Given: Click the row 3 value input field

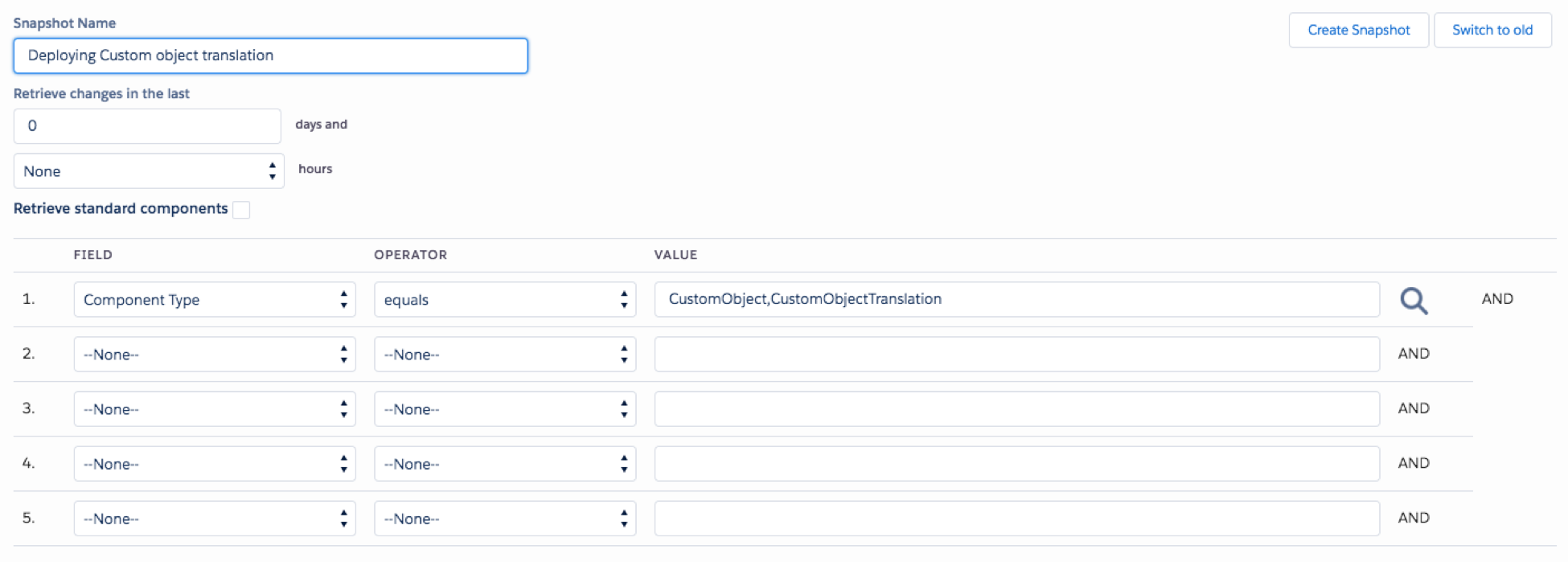Looking at the screenshot, I should [x=1016, y=409].
